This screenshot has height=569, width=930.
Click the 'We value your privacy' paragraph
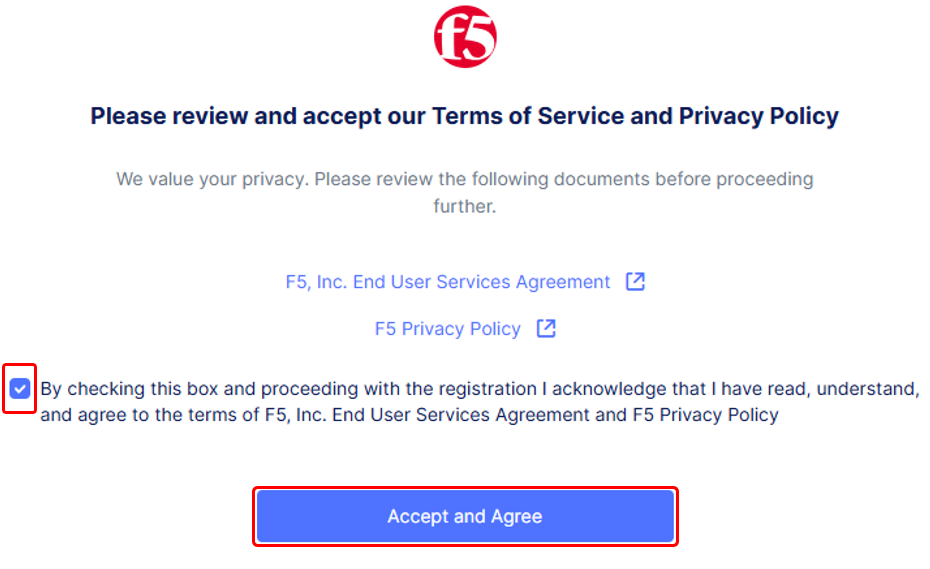click(464, 192)
